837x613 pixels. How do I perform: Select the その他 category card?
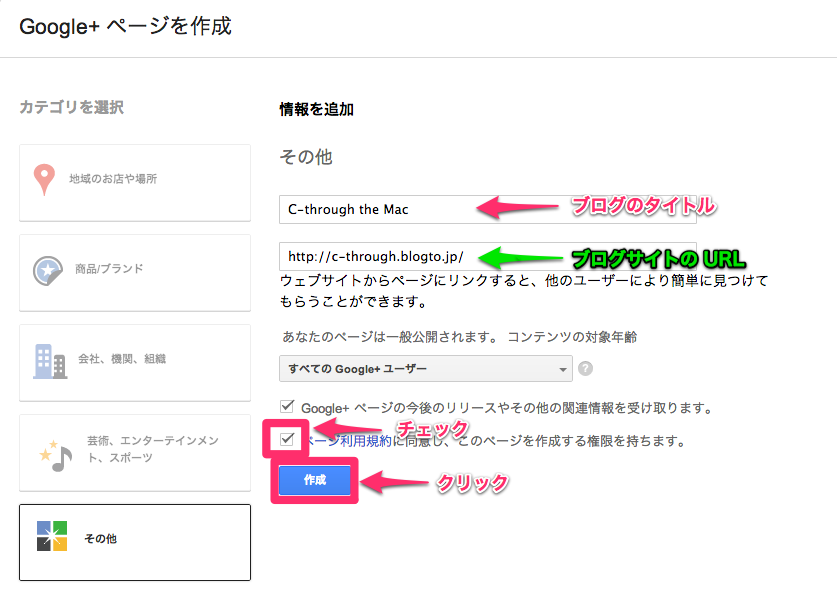click(x=135, y=543)
